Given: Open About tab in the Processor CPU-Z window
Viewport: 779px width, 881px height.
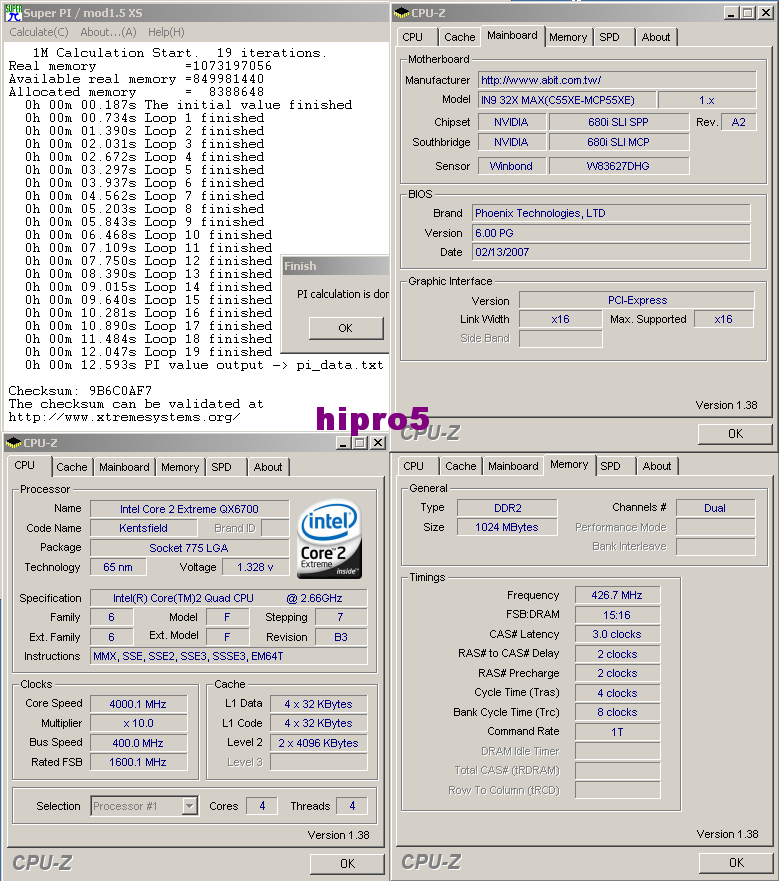Looking at the screenshot, I should point(268,467).
